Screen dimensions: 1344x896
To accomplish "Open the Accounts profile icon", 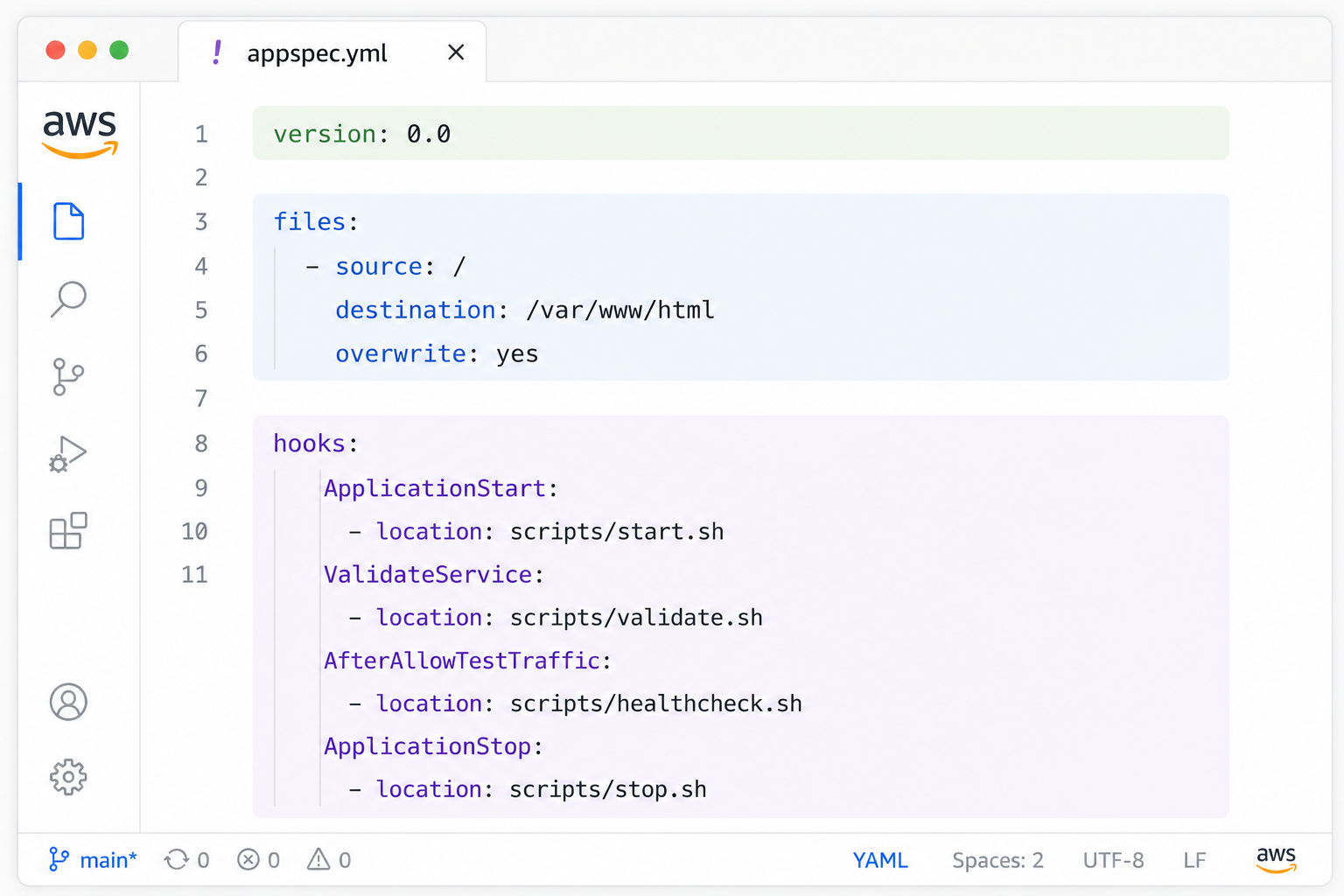I will click(x=68, y=702).
